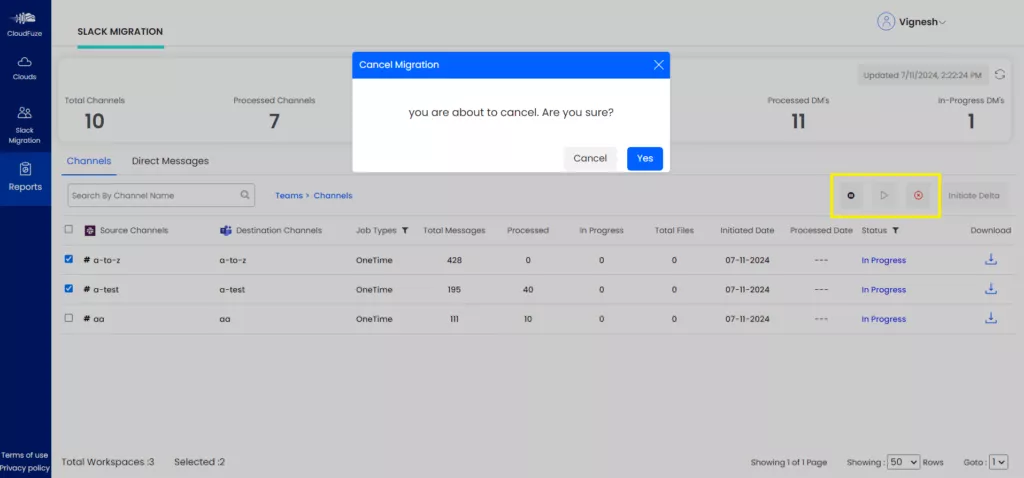Click the user avatar icon
Image resolution: width=1024 pixels, height=478 pixels.
coord(886,22)
